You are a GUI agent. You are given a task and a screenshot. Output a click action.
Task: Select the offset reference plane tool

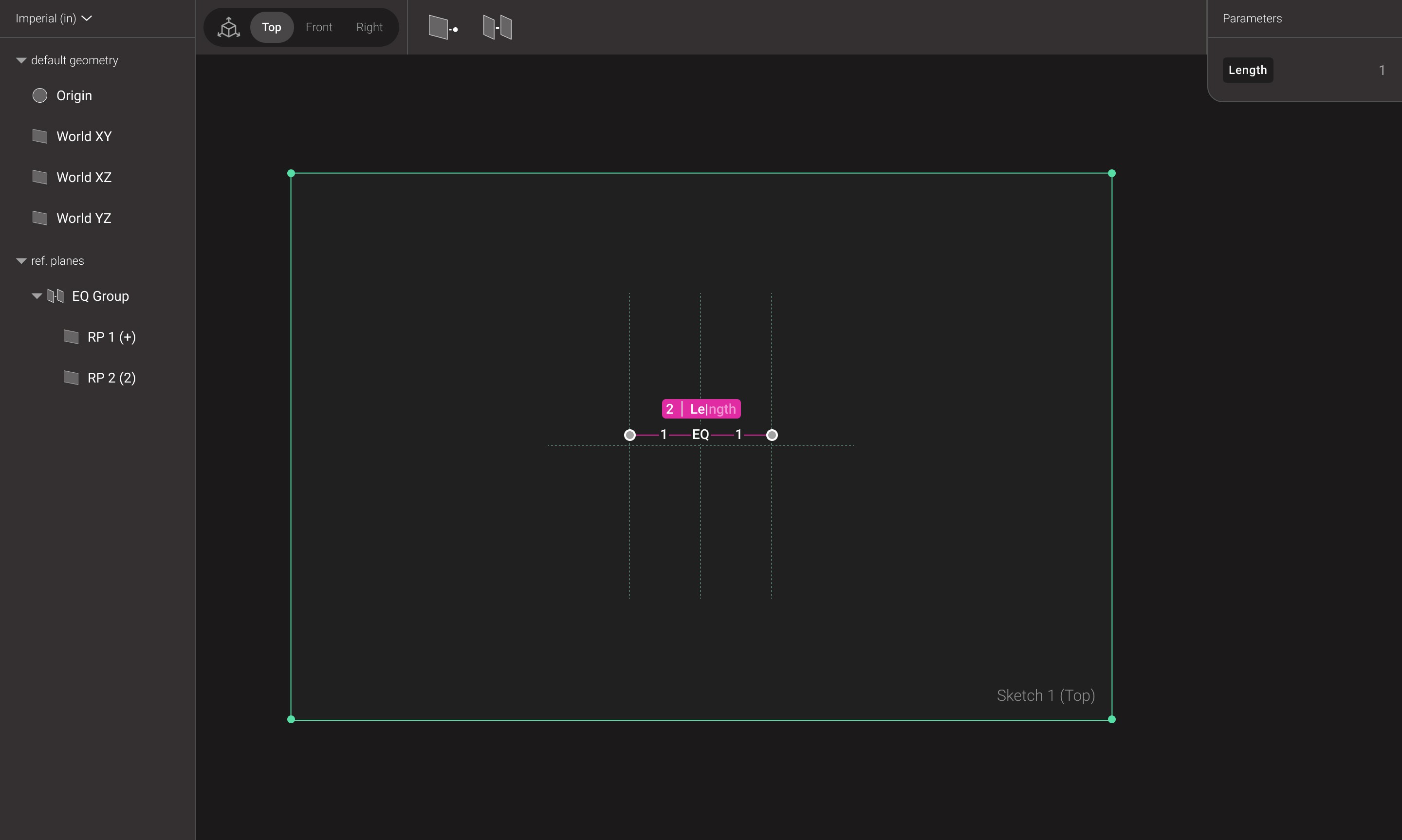[x=442, y=27]
